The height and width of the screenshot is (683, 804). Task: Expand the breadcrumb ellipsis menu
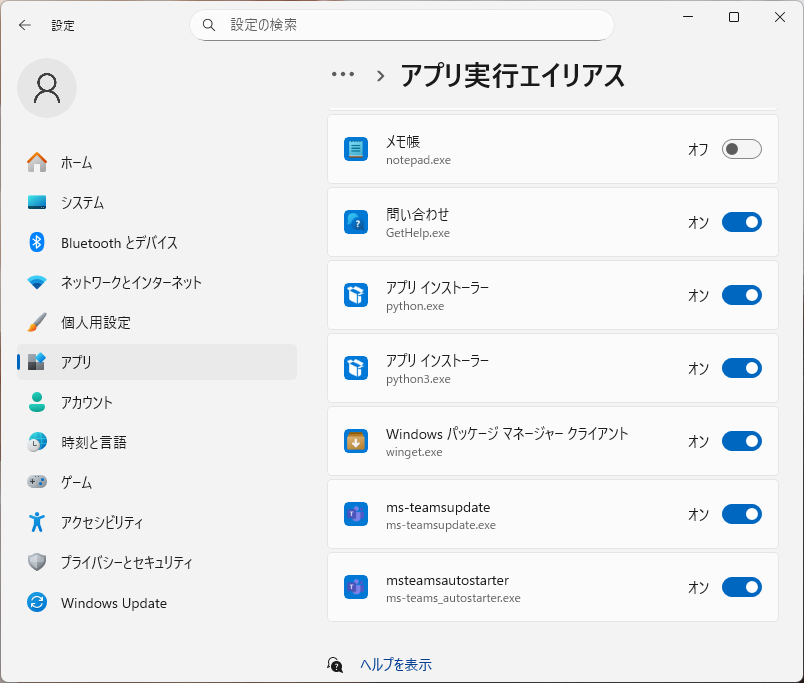point(343,75)
